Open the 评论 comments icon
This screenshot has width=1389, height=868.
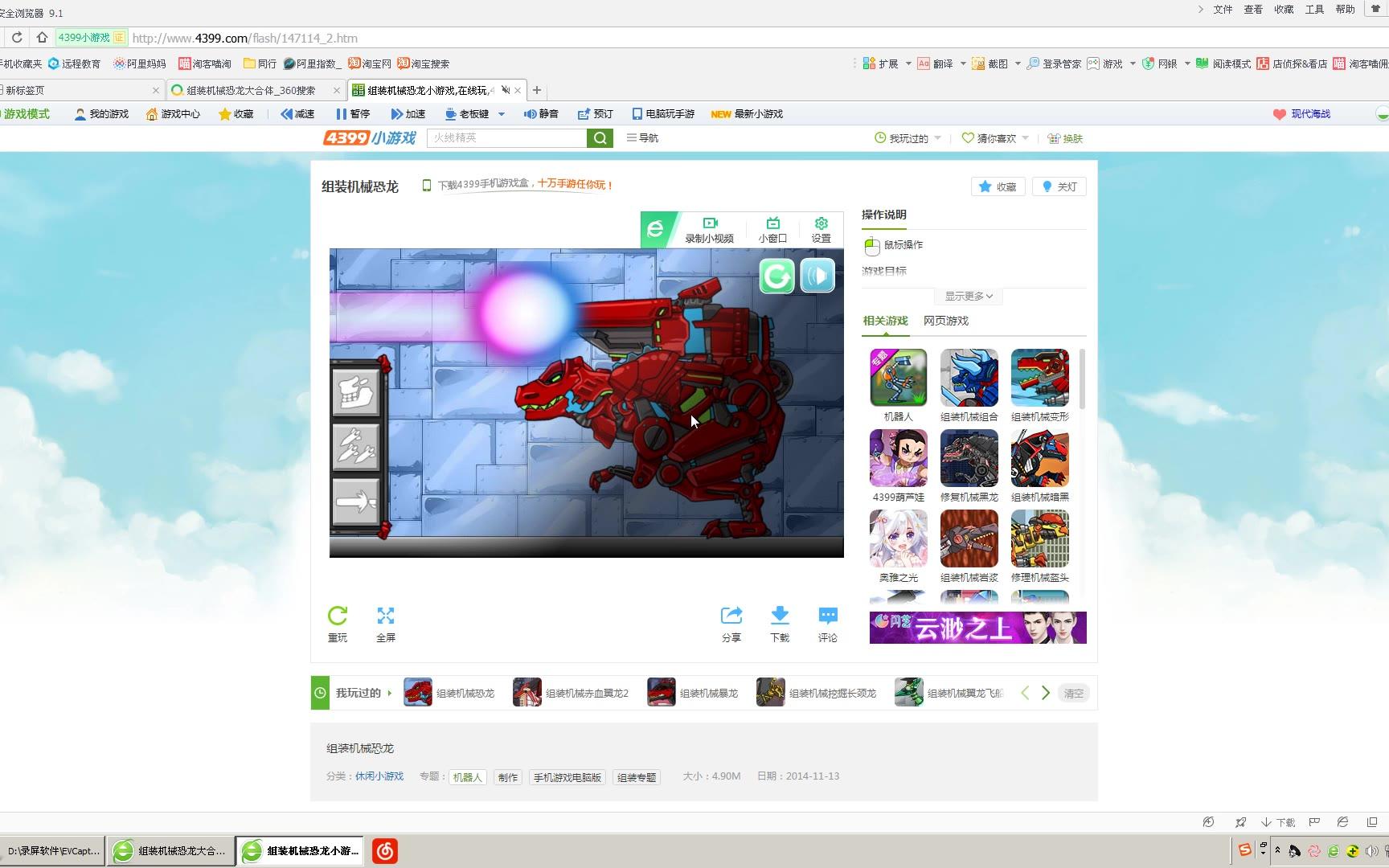click(x=828, y=624)
